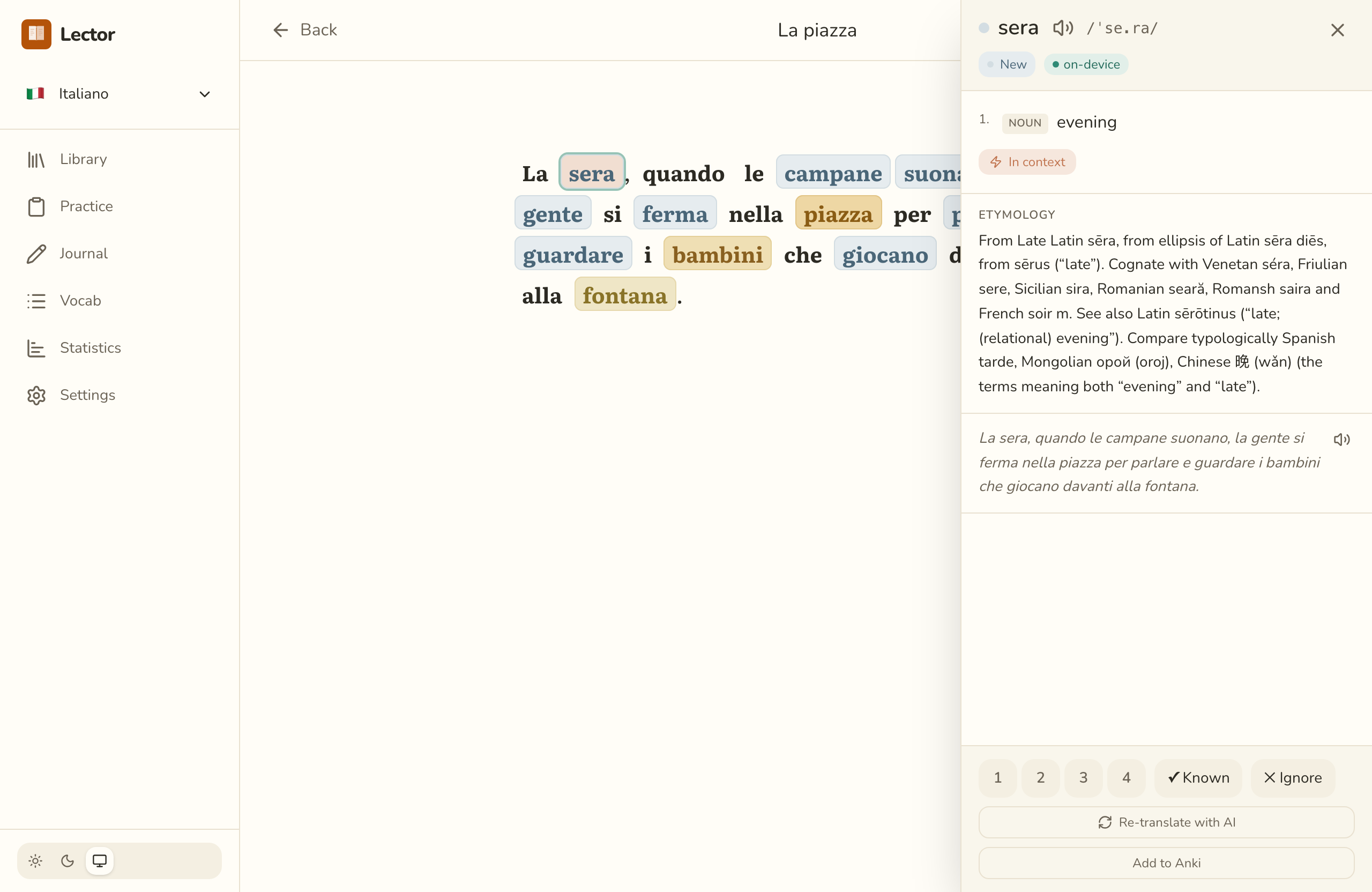1372x892 pixels.
Task: Play audio of the example sentence
Action: tap(1341, 440)
